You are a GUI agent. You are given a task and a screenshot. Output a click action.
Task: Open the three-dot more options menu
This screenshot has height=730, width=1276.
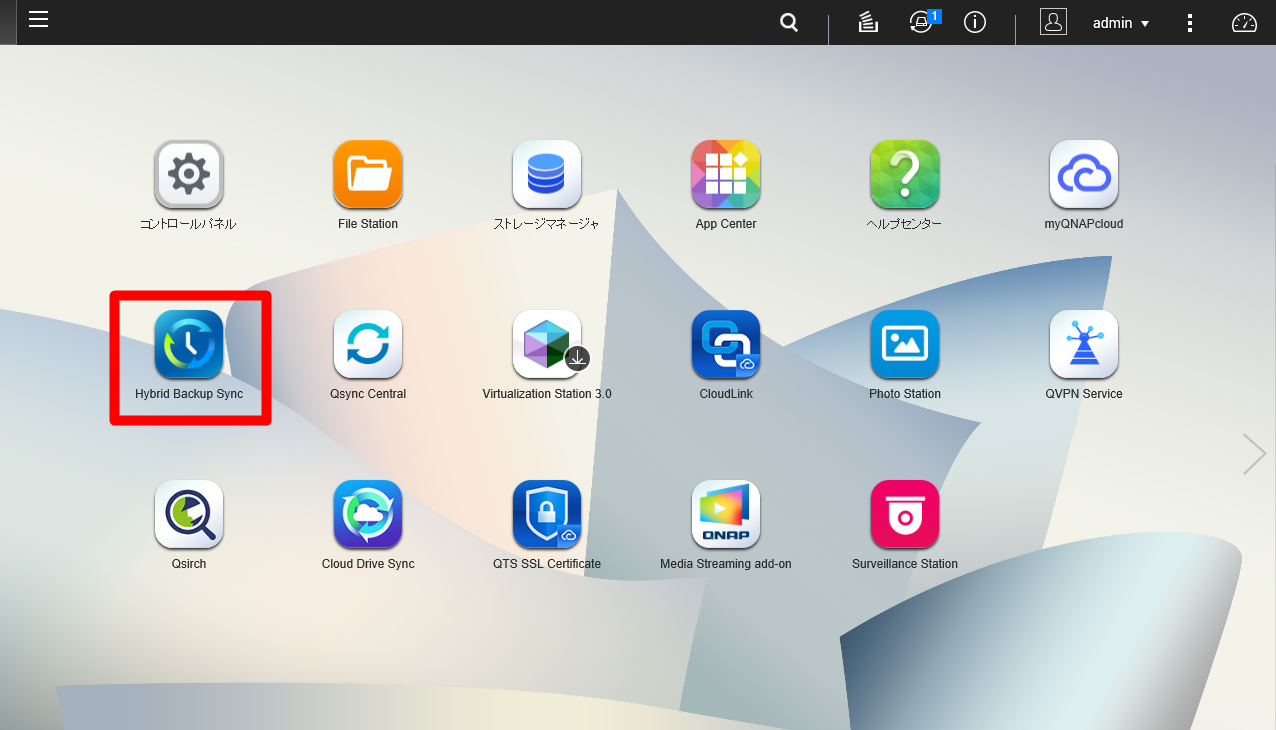(x=1190, y=23)
